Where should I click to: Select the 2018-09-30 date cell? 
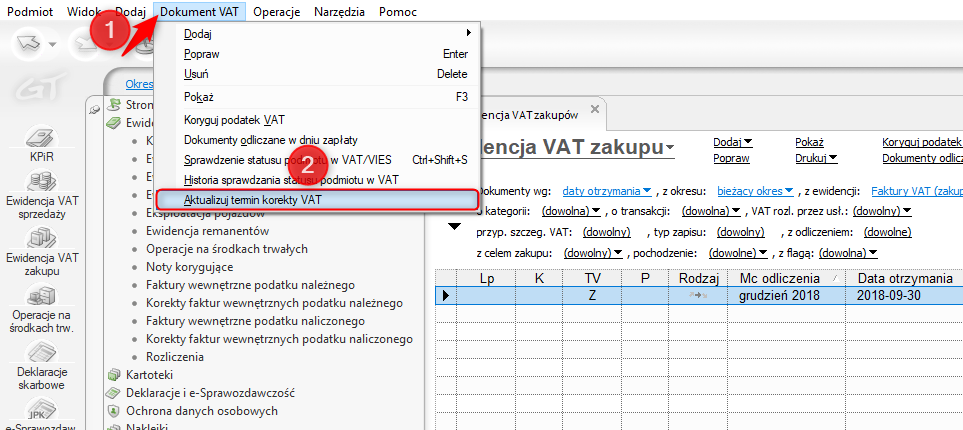[x=903, y=295]
